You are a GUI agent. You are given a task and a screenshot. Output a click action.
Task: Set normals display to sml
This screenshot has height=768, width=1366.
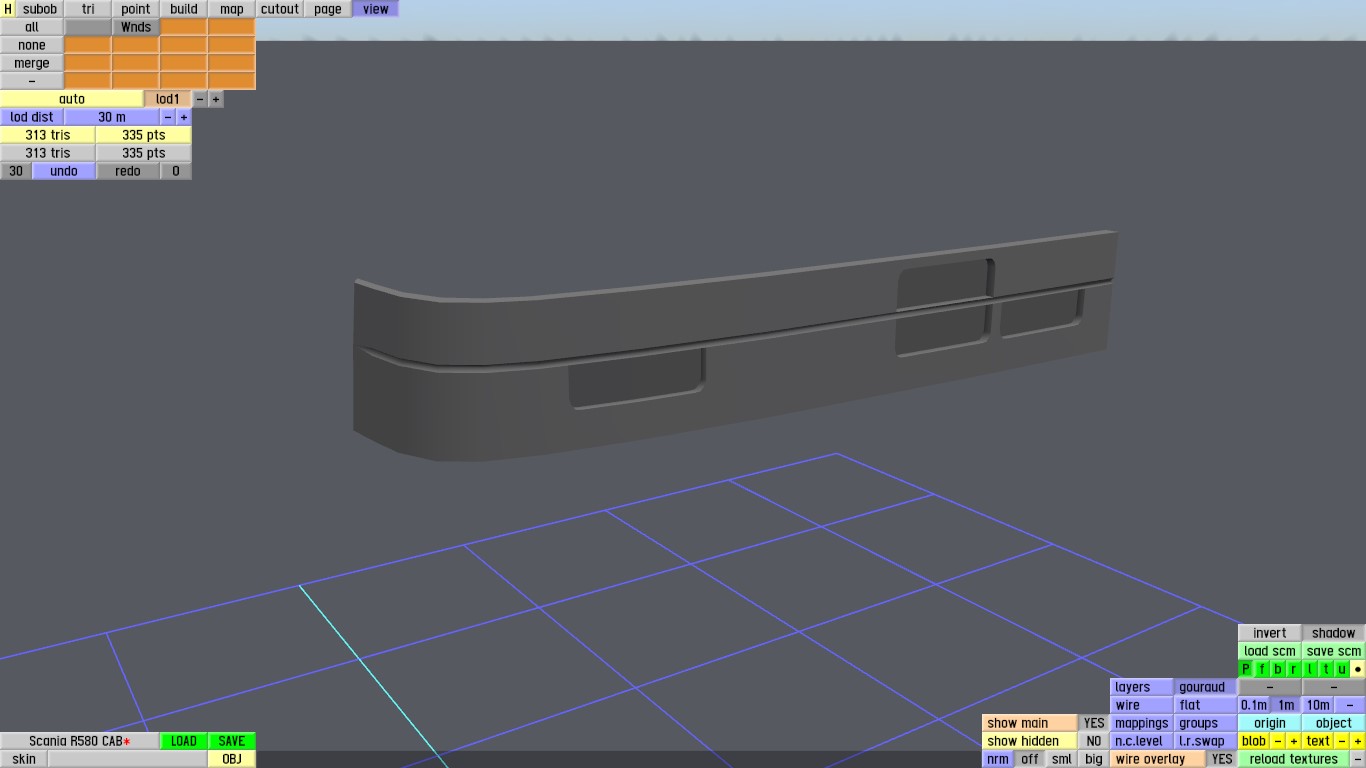point(1062,759)
